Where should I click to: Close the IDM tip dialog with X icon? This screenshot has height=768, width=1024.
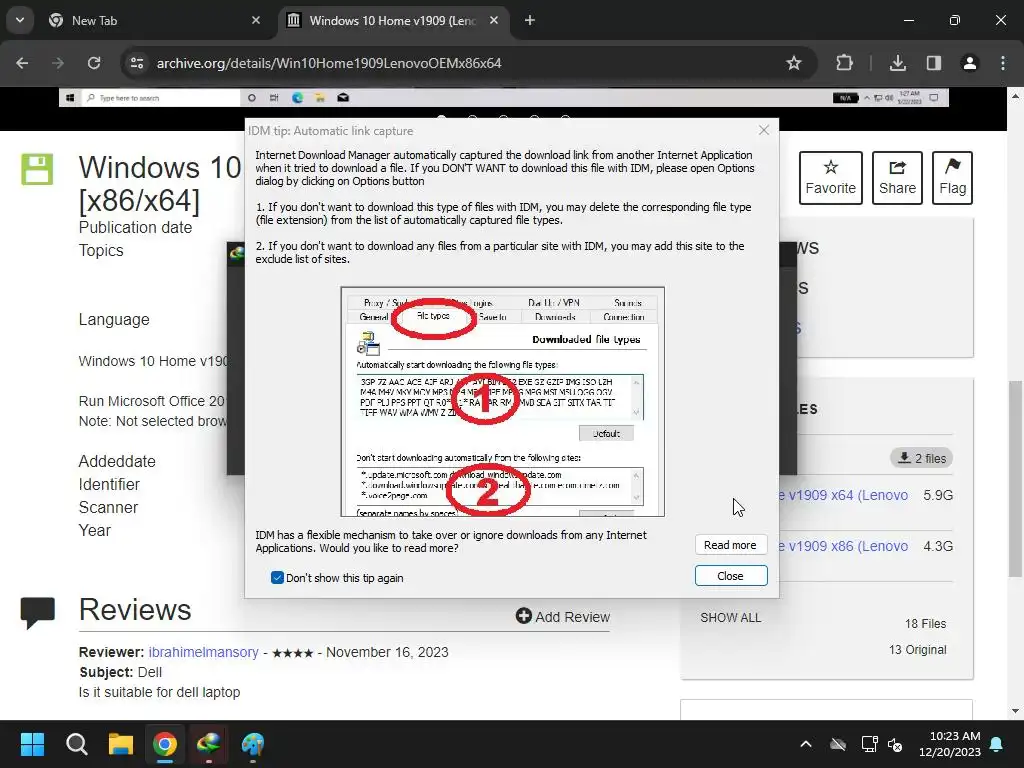click(763, 130)
